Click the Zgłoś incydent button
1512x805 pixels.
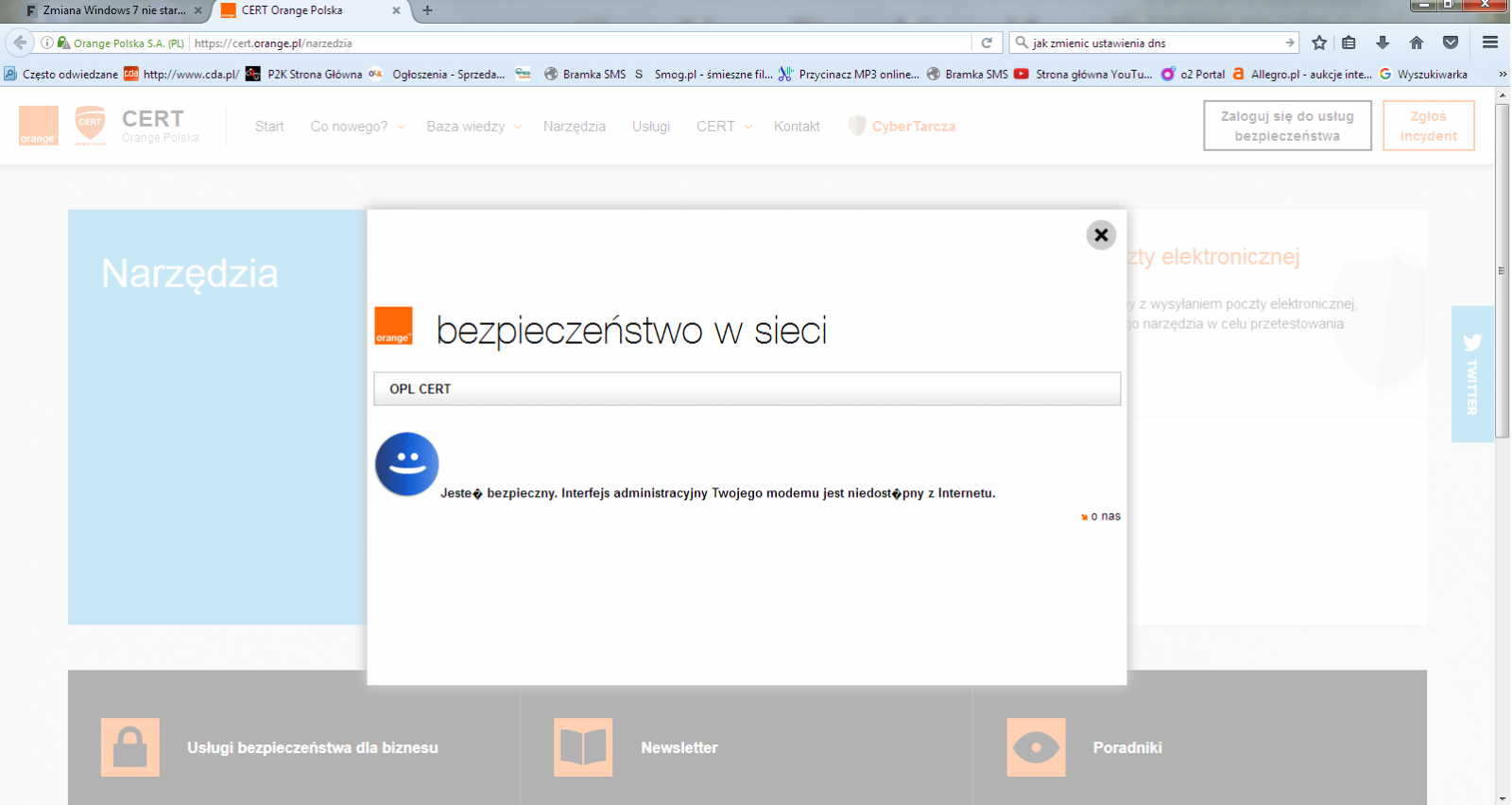[1428, 126]
